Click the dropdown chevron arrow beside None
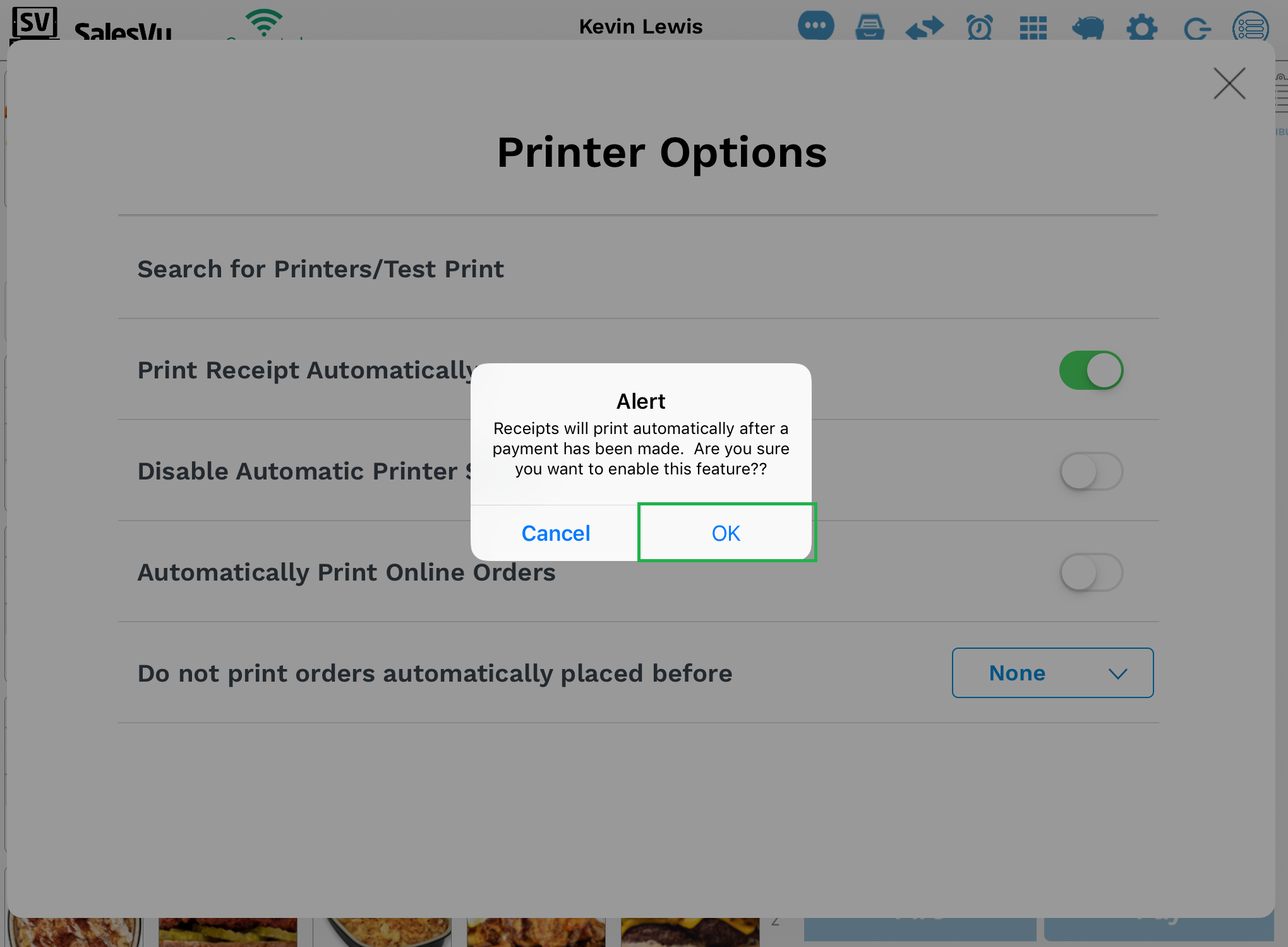The image size is (1288, 947). click(1117, 674)
